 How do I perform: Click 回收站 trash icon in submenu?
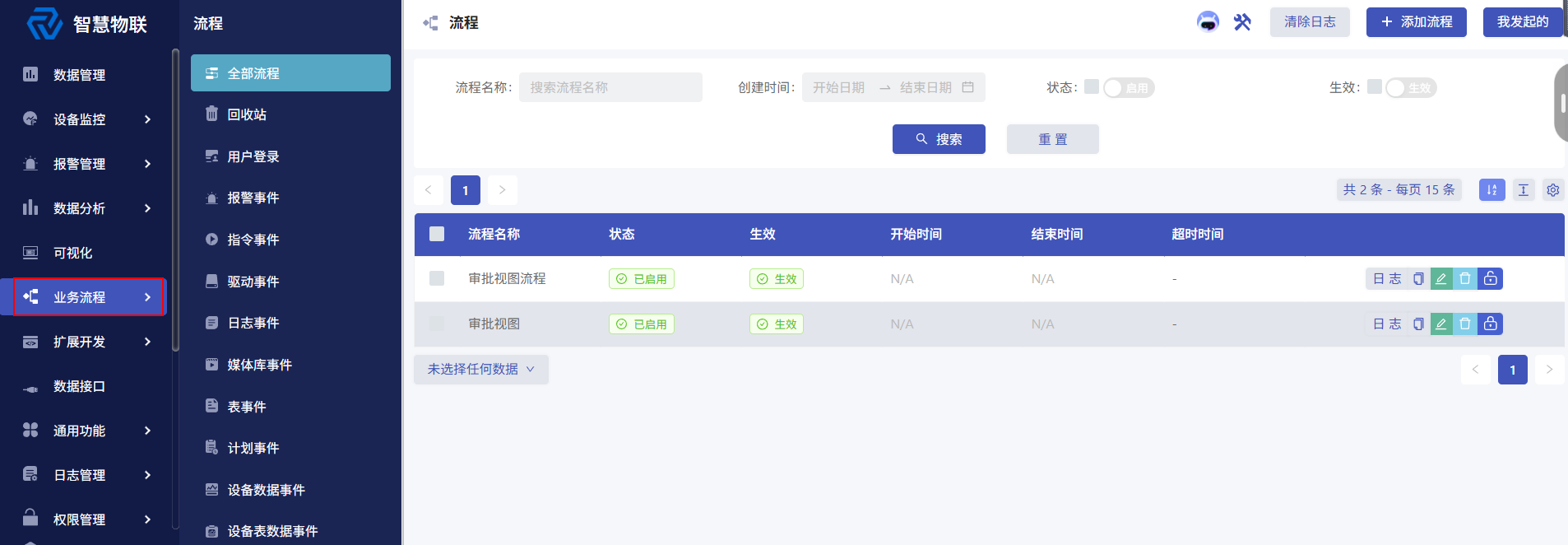coord(211,114)
